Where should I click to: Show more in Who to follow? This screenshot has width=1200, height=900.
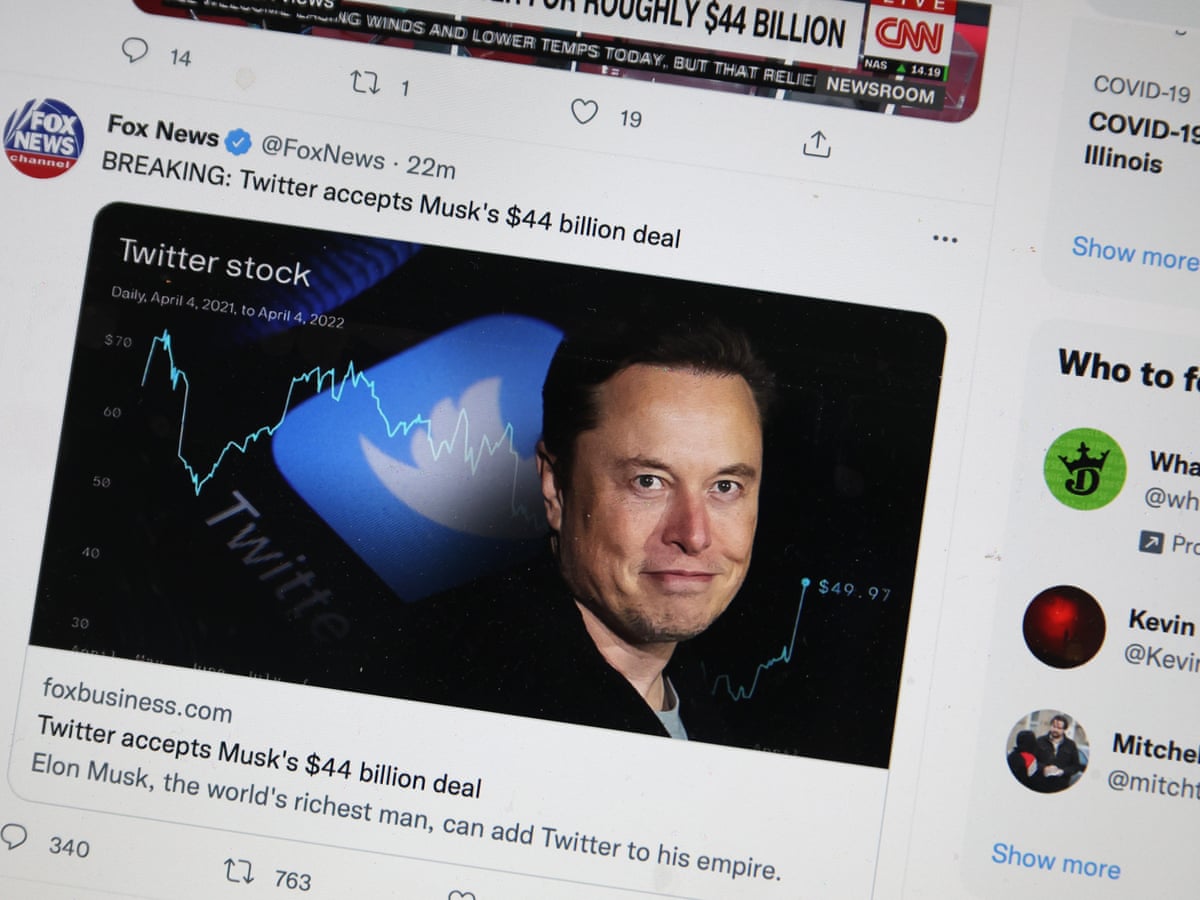pos(1056,861)
